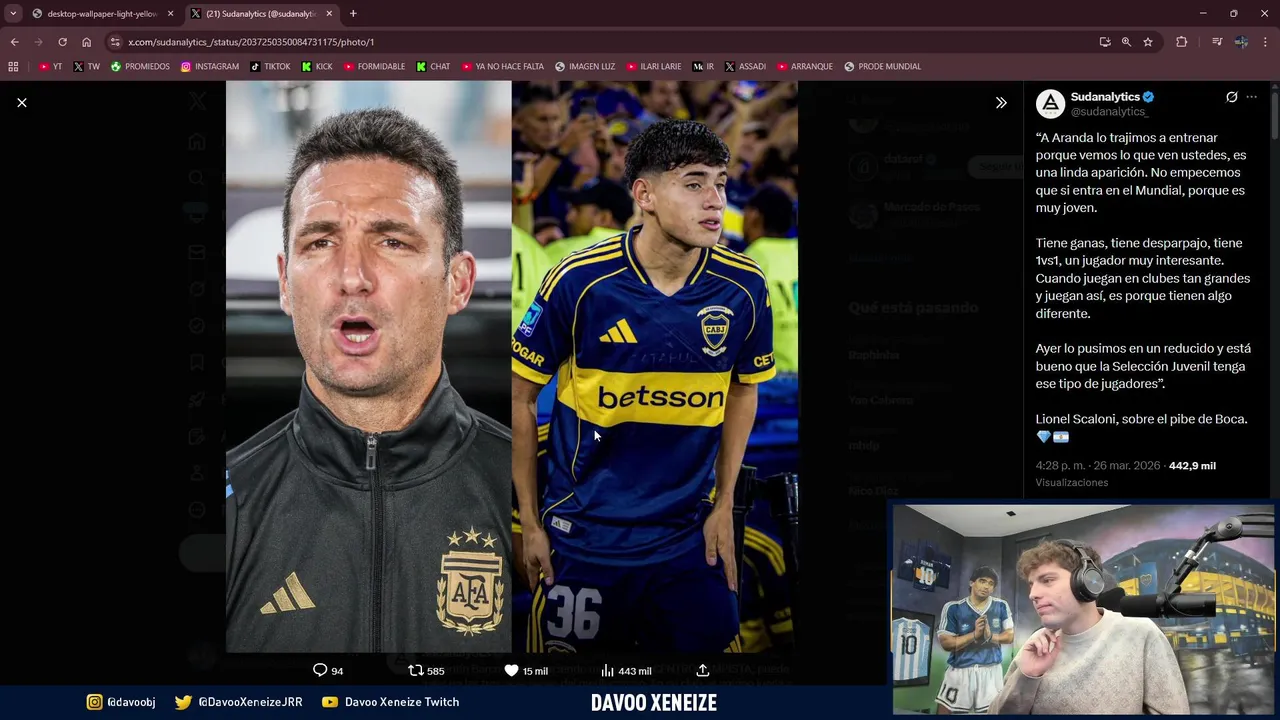Click the 442,9 mil Visualizaciones count
This screenshot has width=1280, height=720.
point(1192,466)
